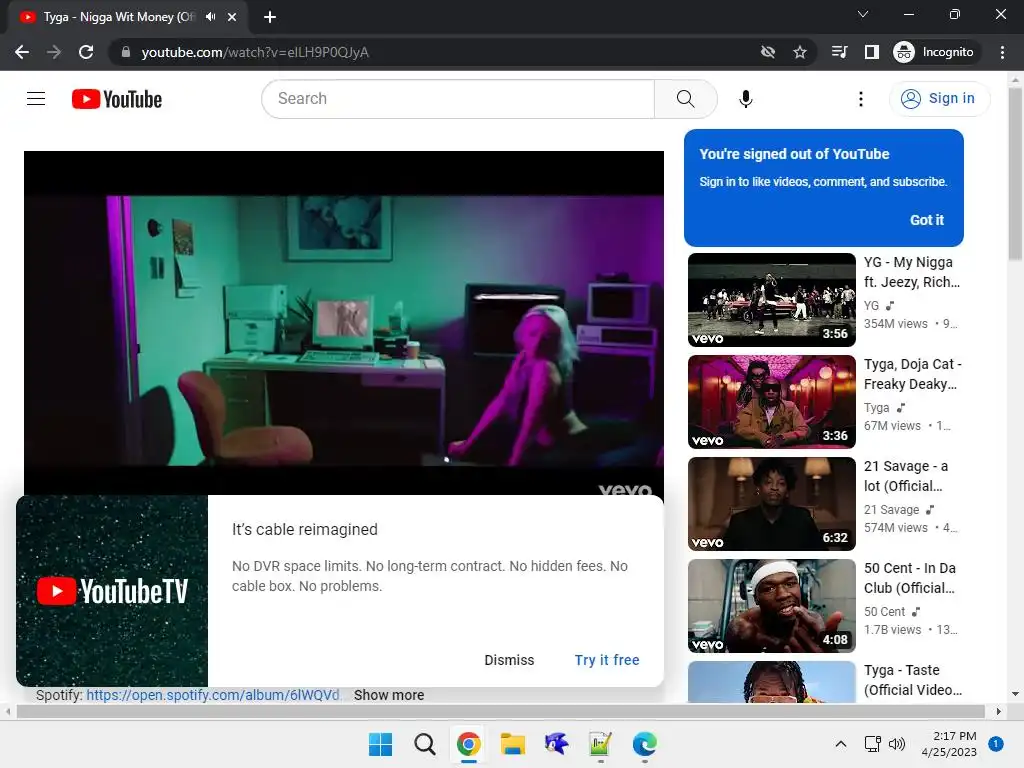Open the notification badge in tray
Screen dimensions: 1024x768
click(x=995, y=744)
